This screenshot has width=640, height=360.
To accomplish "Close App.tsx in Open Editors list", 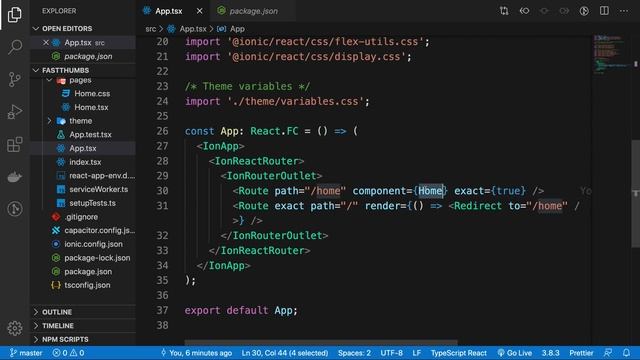I will tap(46, 42).
